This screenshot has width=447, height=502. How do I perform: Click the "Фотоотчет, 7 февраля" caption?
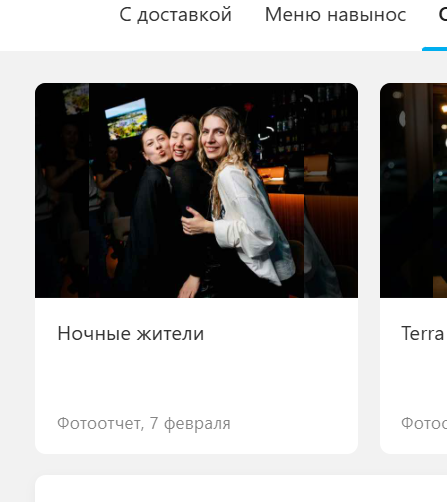click(x=144, y=423)
